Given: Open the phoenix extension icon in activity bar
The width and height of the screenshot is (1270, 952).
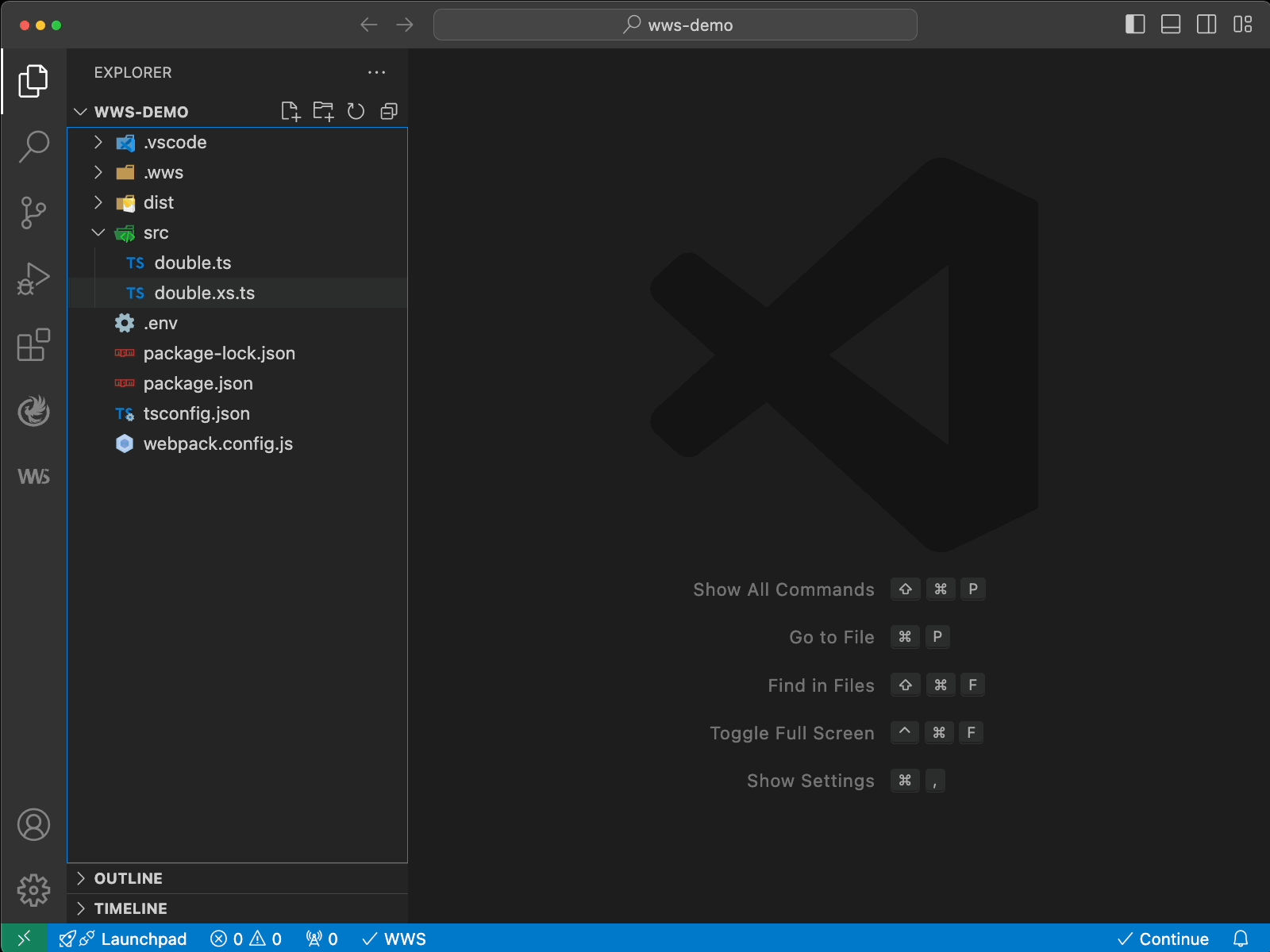Looking at the screenshot, I should [33, 411].
